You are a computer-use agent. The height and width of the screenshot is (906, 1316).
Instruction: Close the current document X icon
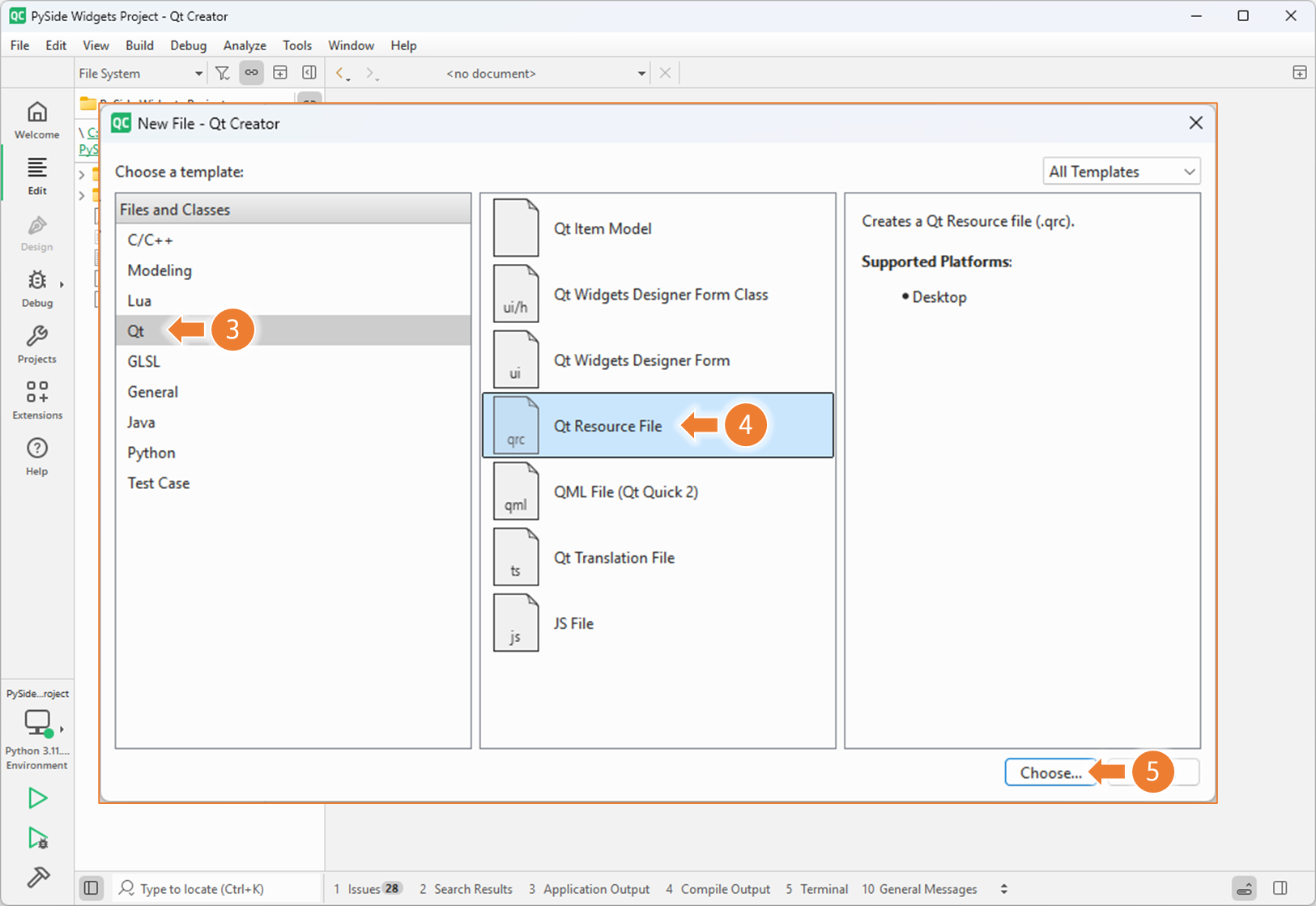[x=665, y=73]
